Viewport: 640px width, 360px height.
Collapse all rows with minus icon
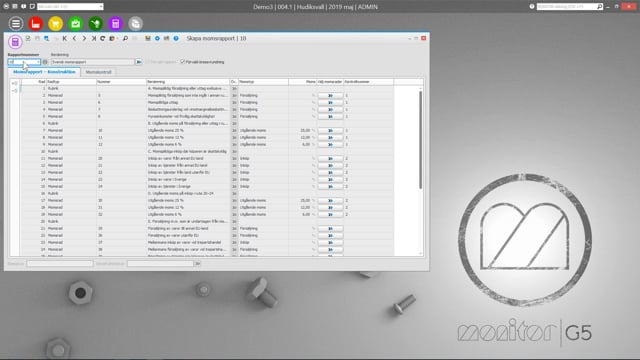point(15,90)
